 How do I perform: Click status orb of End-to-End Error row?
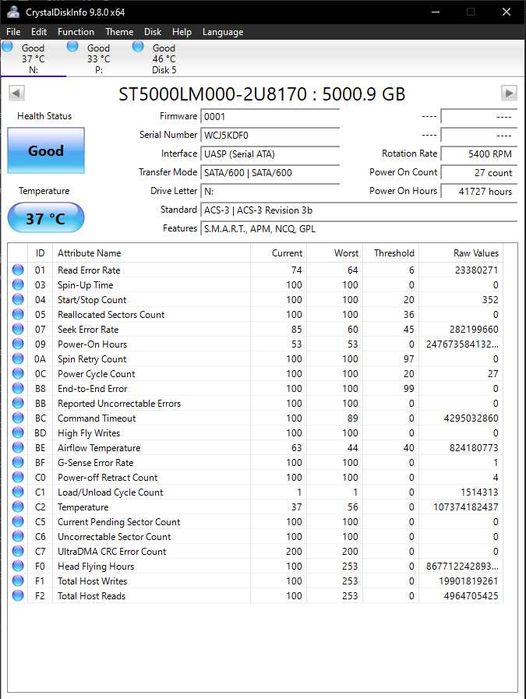(x=18, y=388)
